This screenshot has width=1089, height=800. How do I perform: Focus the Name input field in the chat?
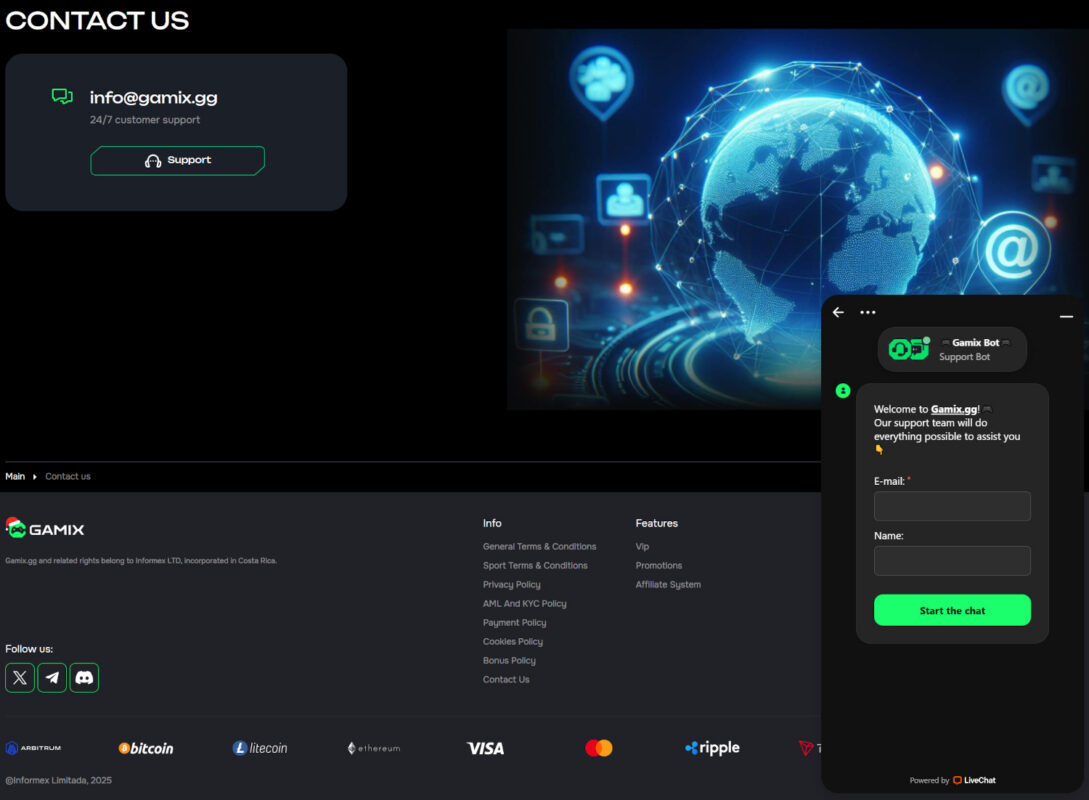tap(952, 561)
